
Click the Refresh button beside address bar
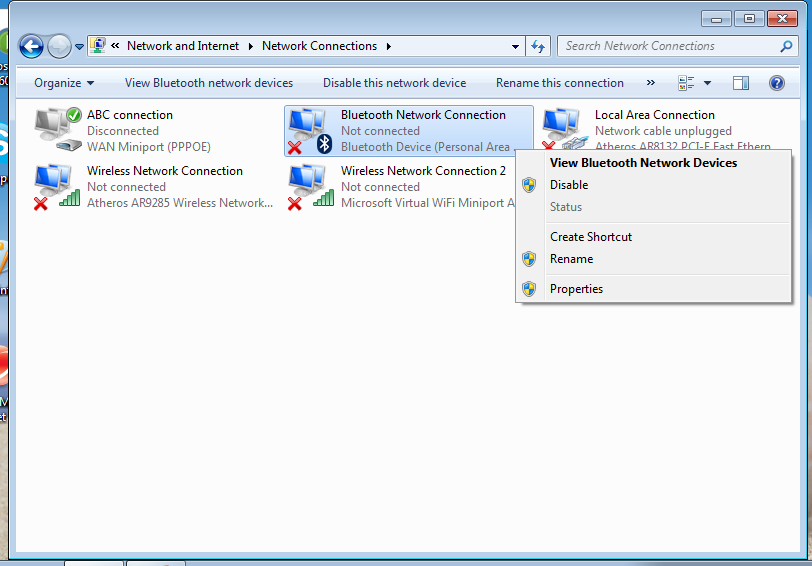pos(538,47)
